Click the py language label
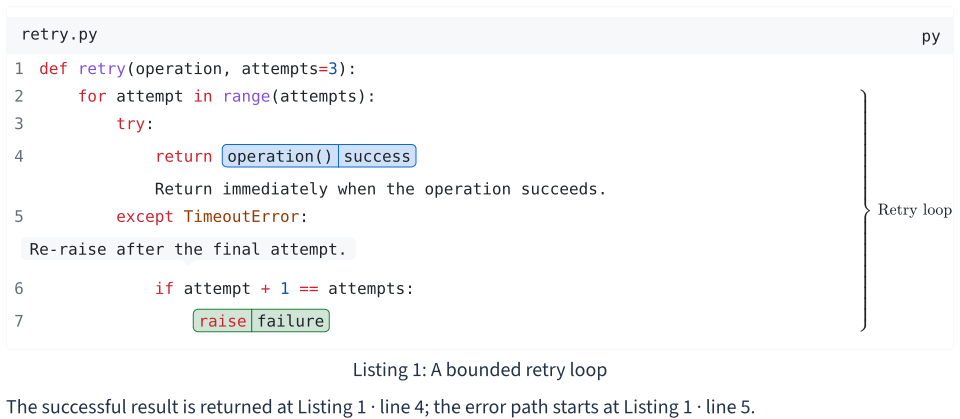The width and height of the screenshot is (960, 419). (x=931, y=36)
